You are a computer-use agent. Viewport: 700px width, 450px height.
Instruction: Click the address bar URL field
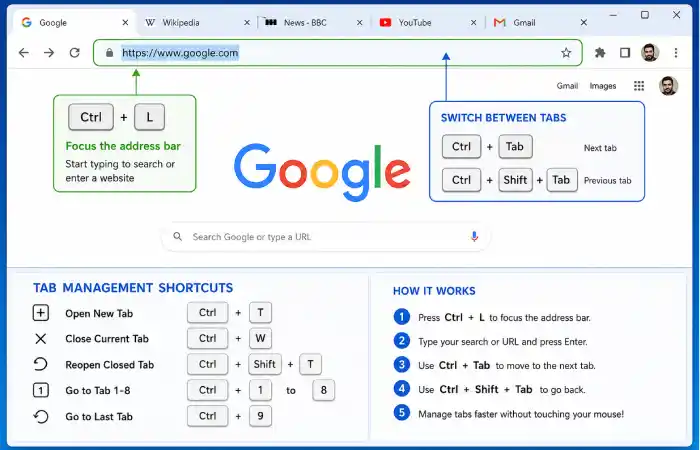click(x=338, y=53)
